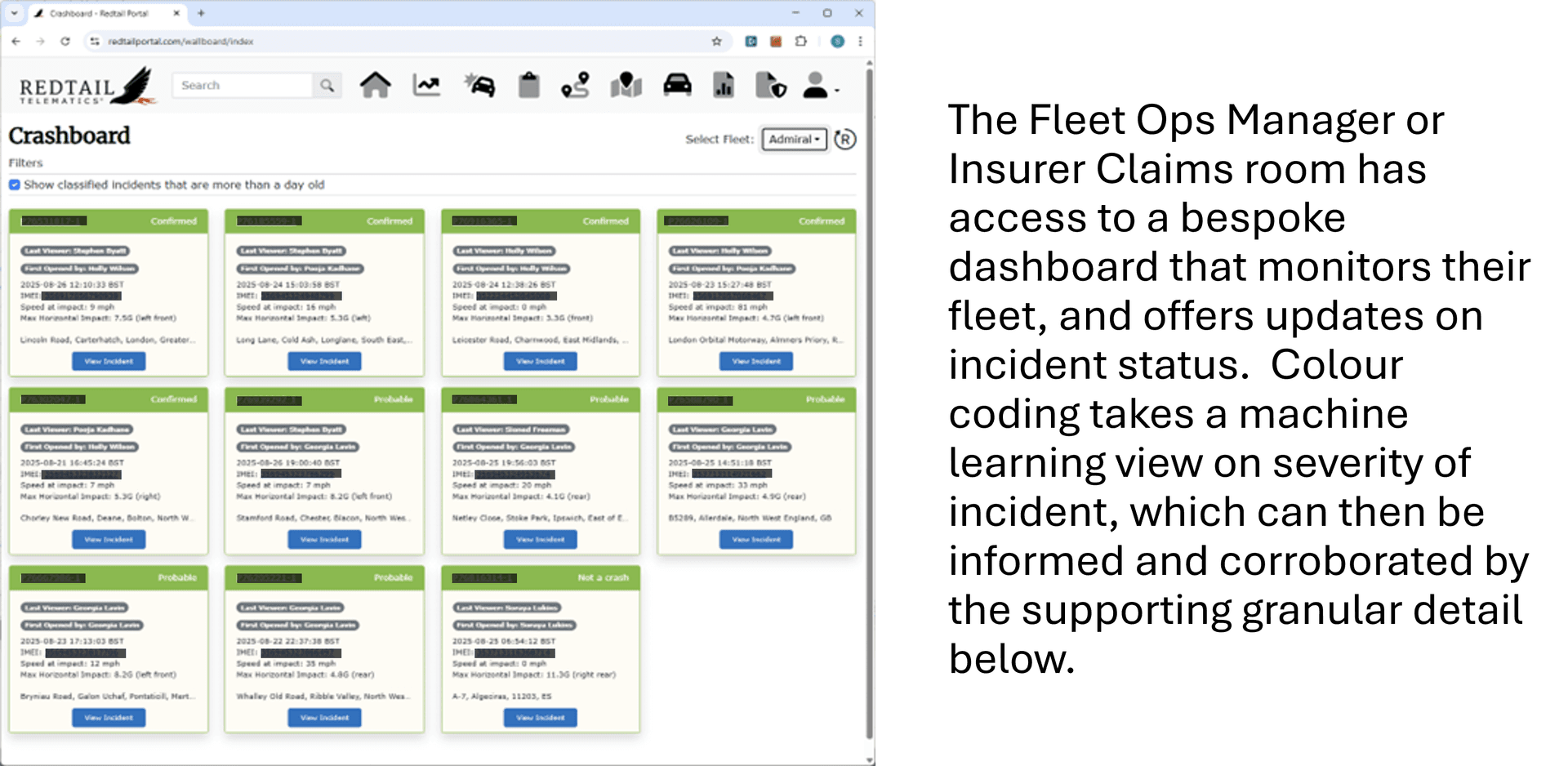Go to the Home icon
Image resolution: width=1568 pixels, height=766 pixels.
coord(375,85)
